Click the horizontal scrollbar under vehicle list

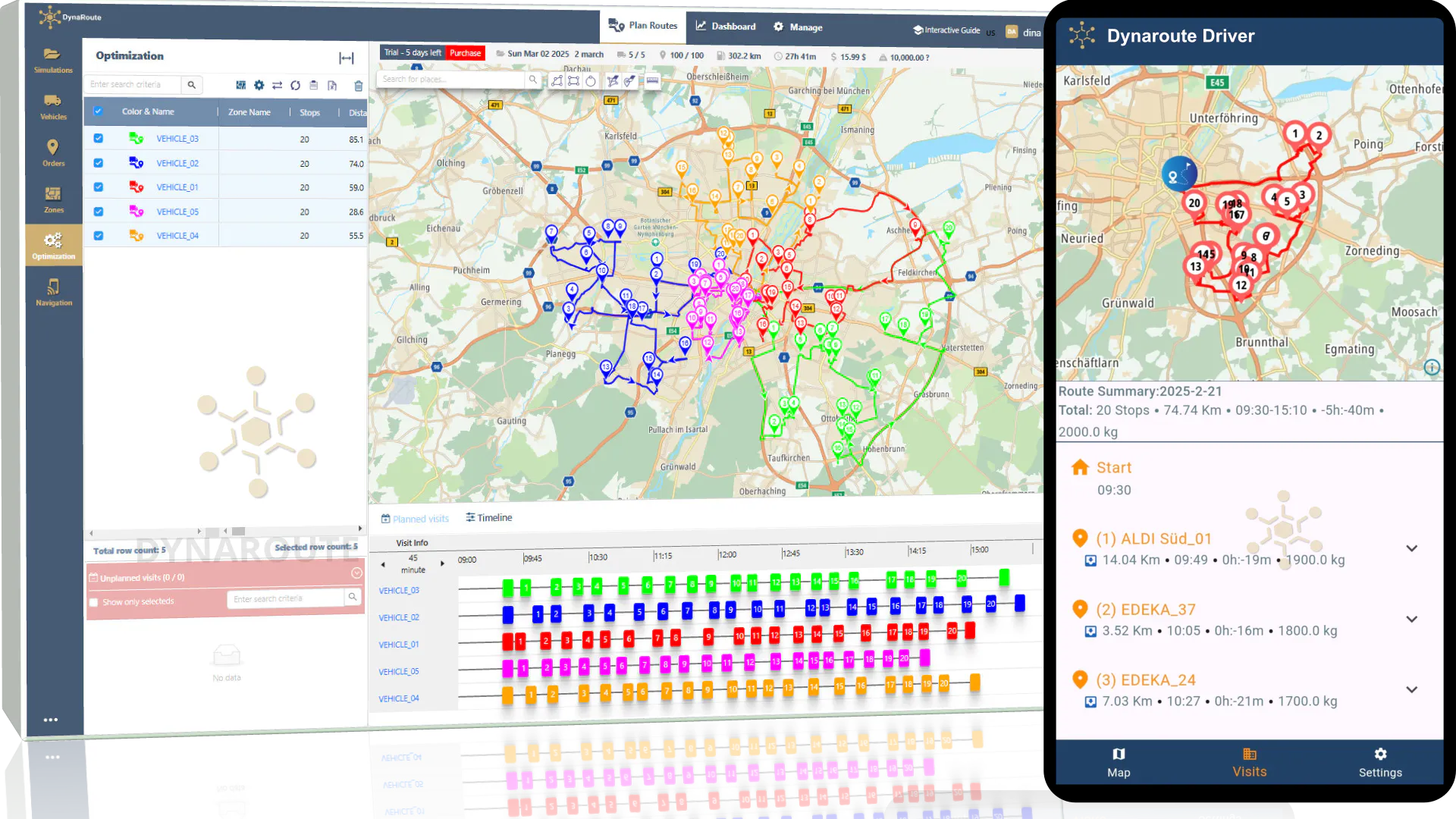(225, 531)
